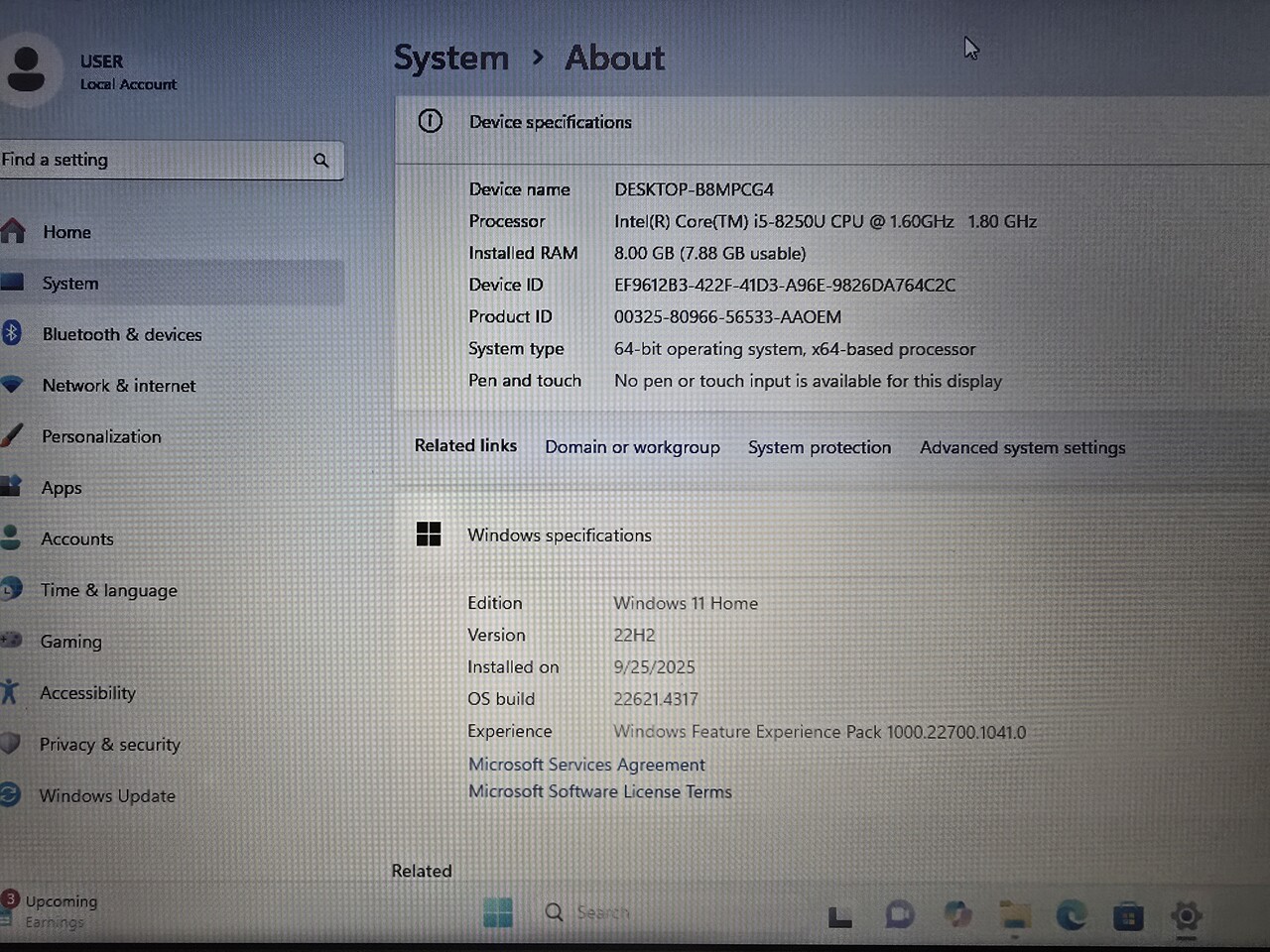This screenshot has height=952, width=1270.
Task: Click the Intel(R) Core(TM) i5-8250U processor value
Action: click(x=825, y=221)
